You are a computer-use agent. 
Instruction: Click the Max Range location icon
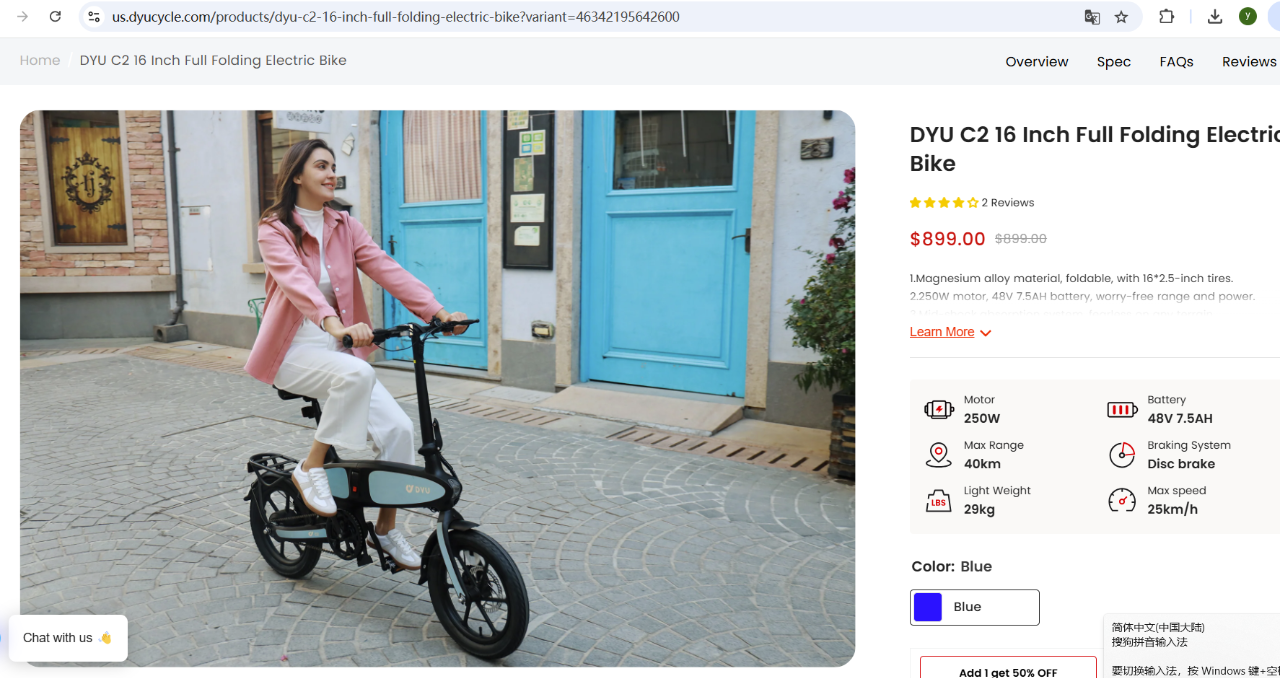(x=938, y=455)
